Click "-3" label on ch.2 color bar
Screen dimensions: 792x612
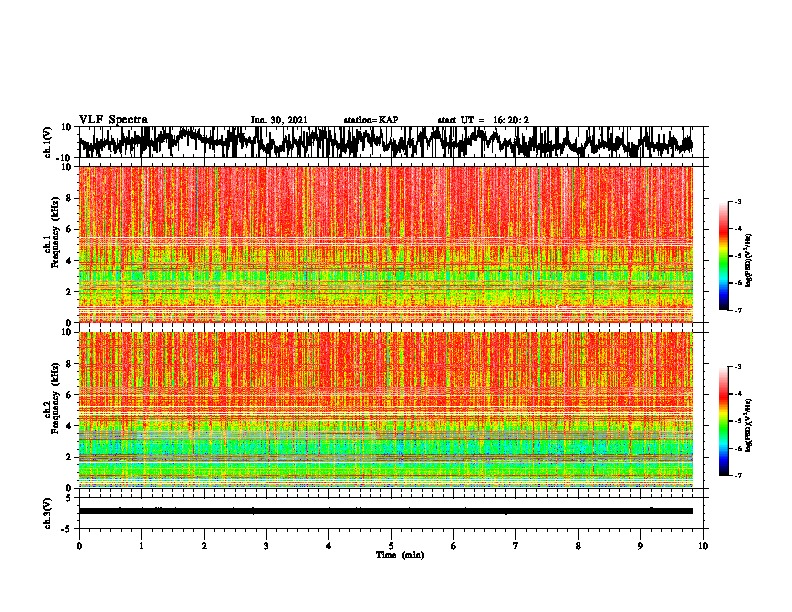[737, 367]
